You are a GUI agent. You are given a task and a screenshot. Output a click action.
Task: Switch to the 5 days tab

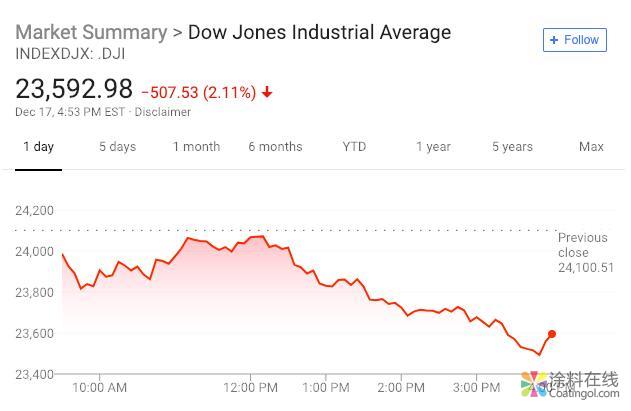tap(117, 147)
